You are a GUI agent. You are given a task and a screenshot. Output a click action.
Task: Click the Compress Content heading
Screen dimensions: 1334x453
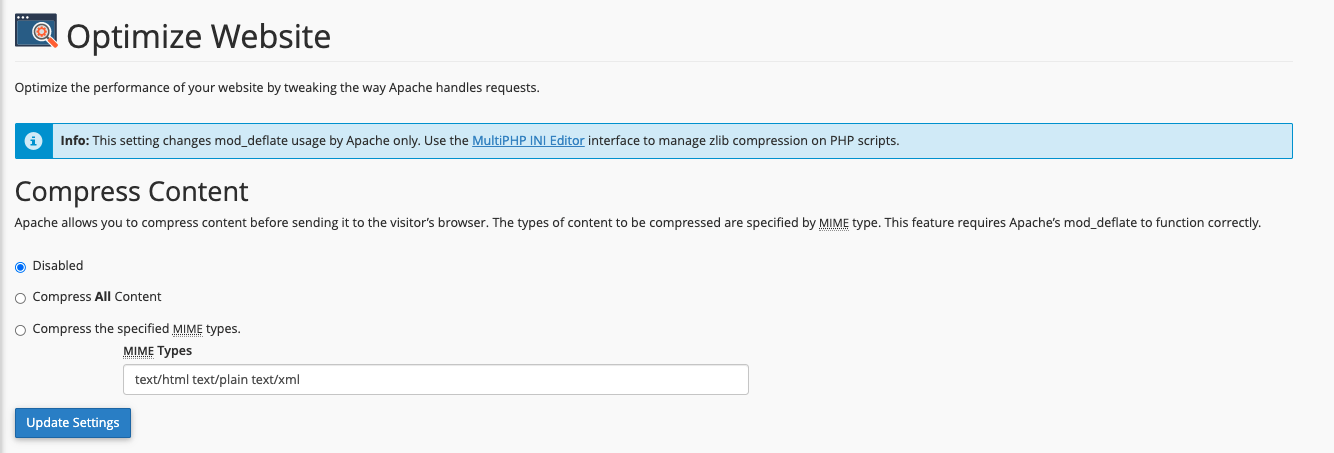132,191
